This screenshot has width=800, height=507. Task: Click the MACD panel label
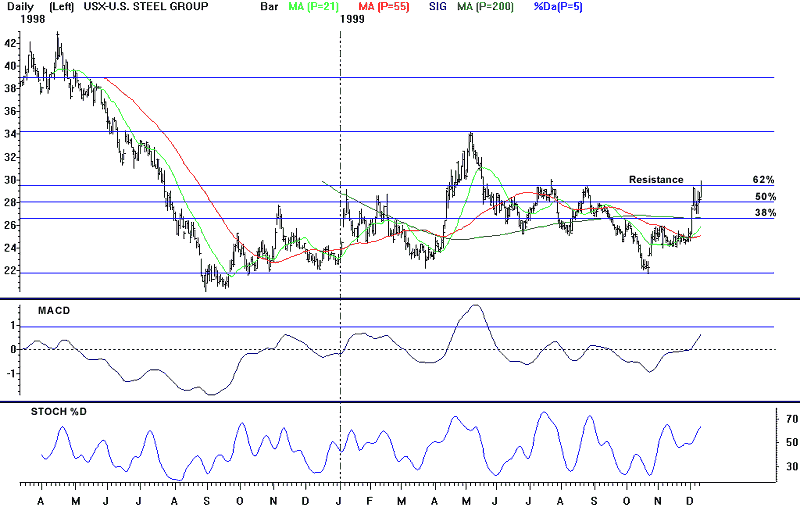coord(54,311)
